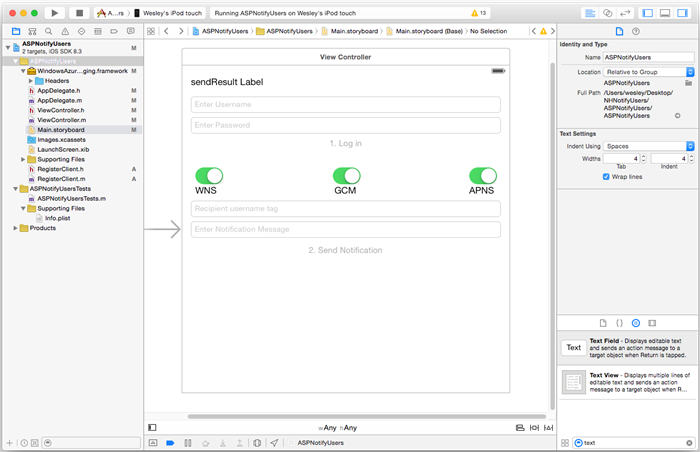
Task: Click the warning count badge 13
Action: click(479, 13)
